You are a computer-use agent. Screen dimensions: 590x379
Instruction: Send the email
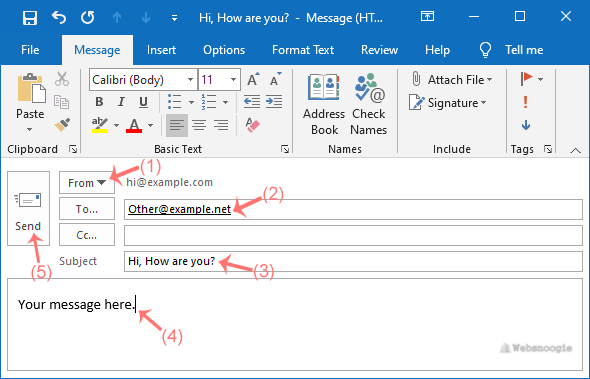[x=29, y=209]
